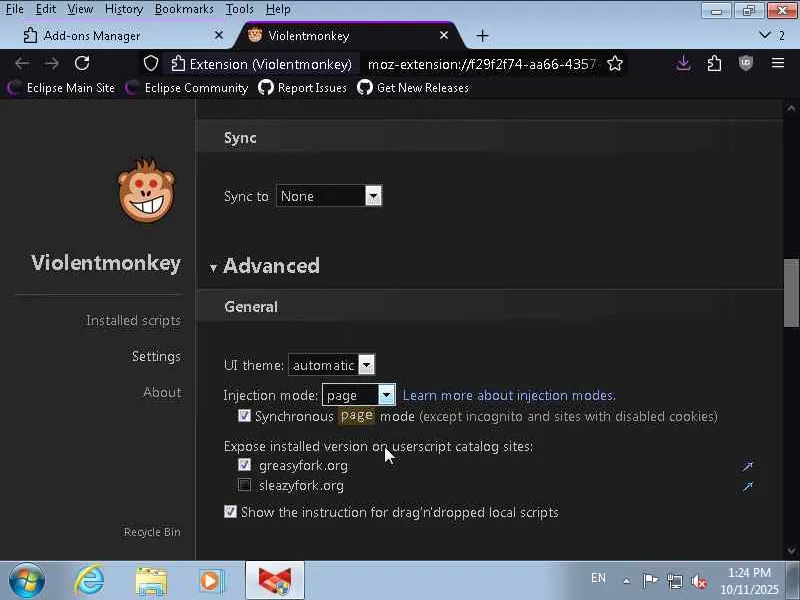Close the Violentmonkey tab

pyautogui.click(x=444, y=35)
